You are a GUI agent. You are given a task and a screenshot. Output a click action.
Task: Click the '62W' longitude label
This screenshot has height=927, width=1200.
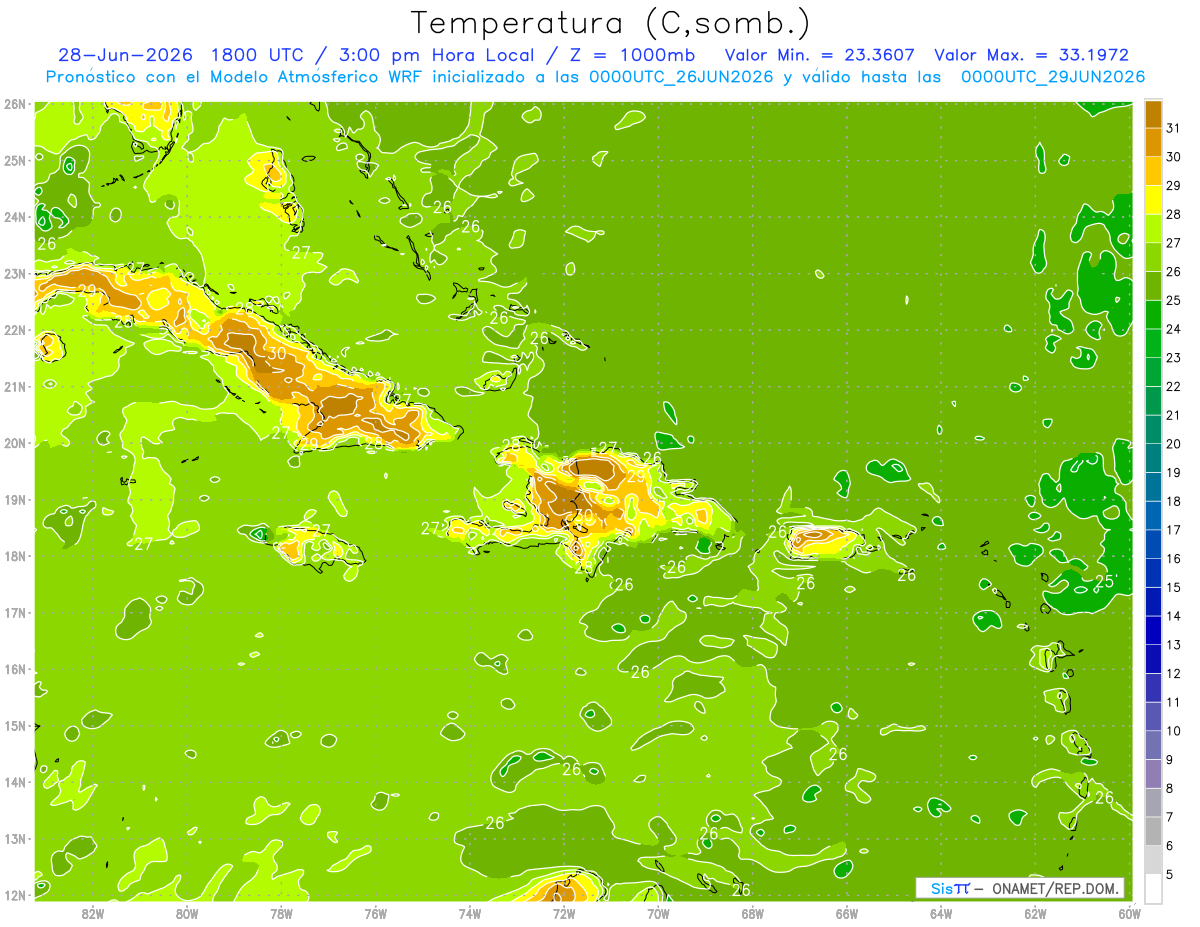[x=1036, y=913]
